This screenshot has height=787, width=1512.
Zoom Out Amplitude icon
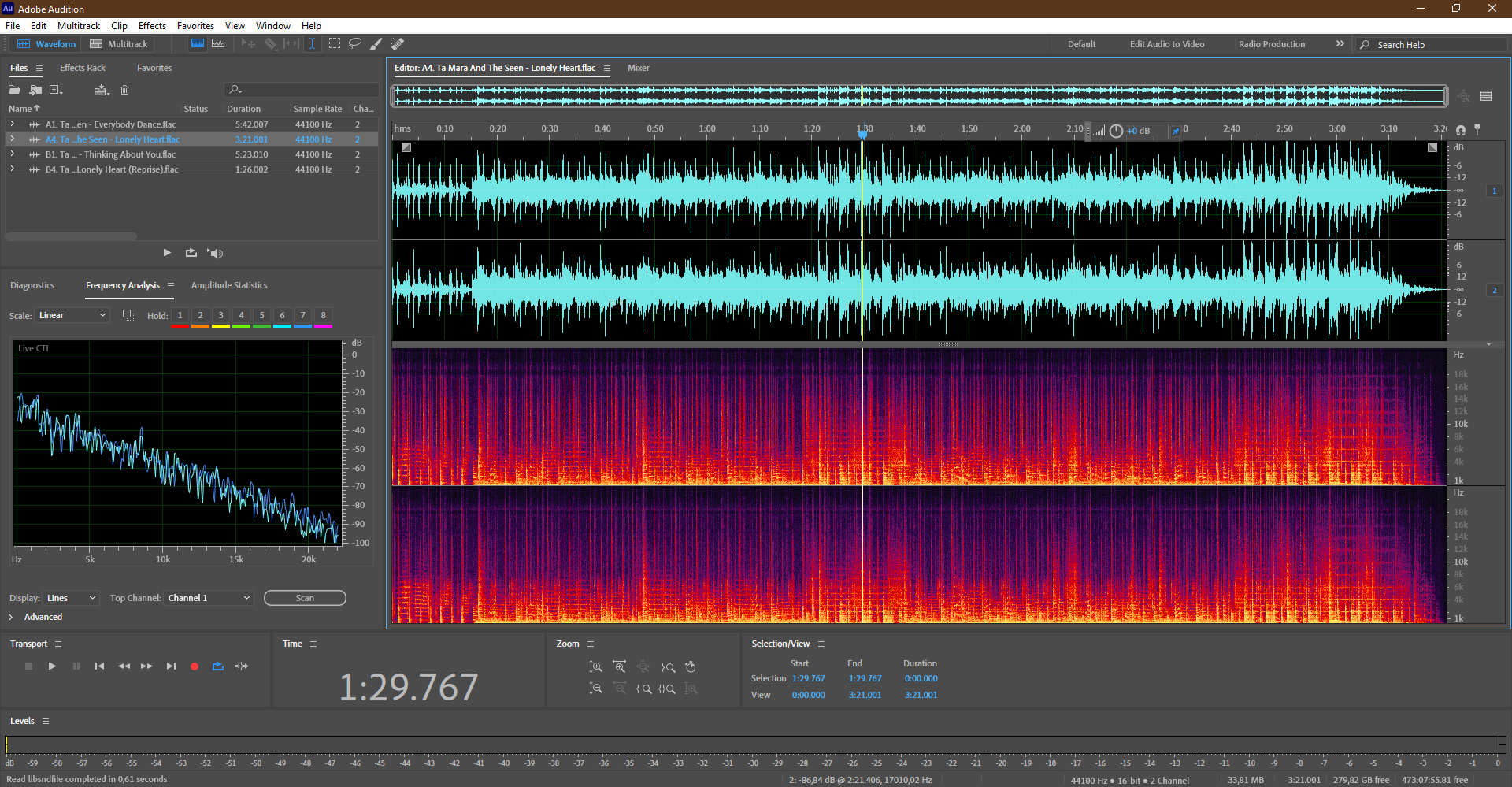[596, 689]
